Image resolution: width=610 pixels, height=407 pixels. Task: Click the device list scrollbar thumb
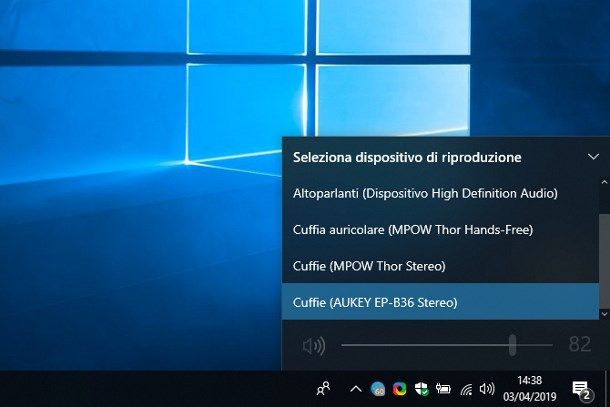[x=604, y=261]
